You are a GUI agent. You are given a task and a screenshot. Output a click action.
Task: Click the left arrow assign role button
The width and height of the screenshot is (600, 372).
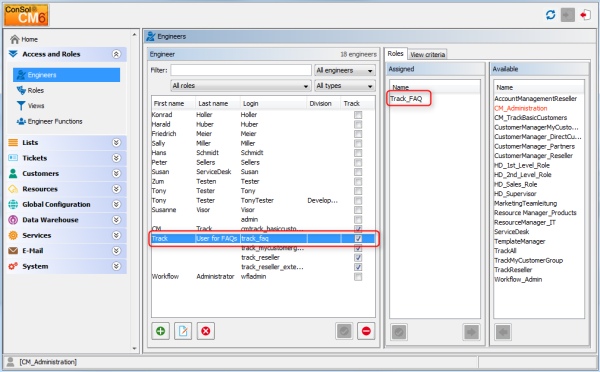click(503, 332)
